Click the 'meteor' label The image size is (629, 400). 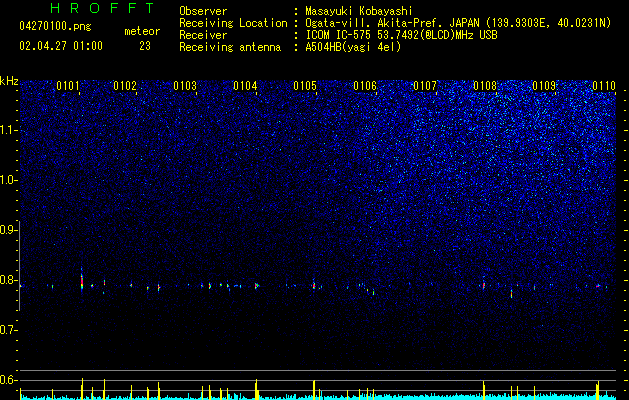tap(142, 31)
